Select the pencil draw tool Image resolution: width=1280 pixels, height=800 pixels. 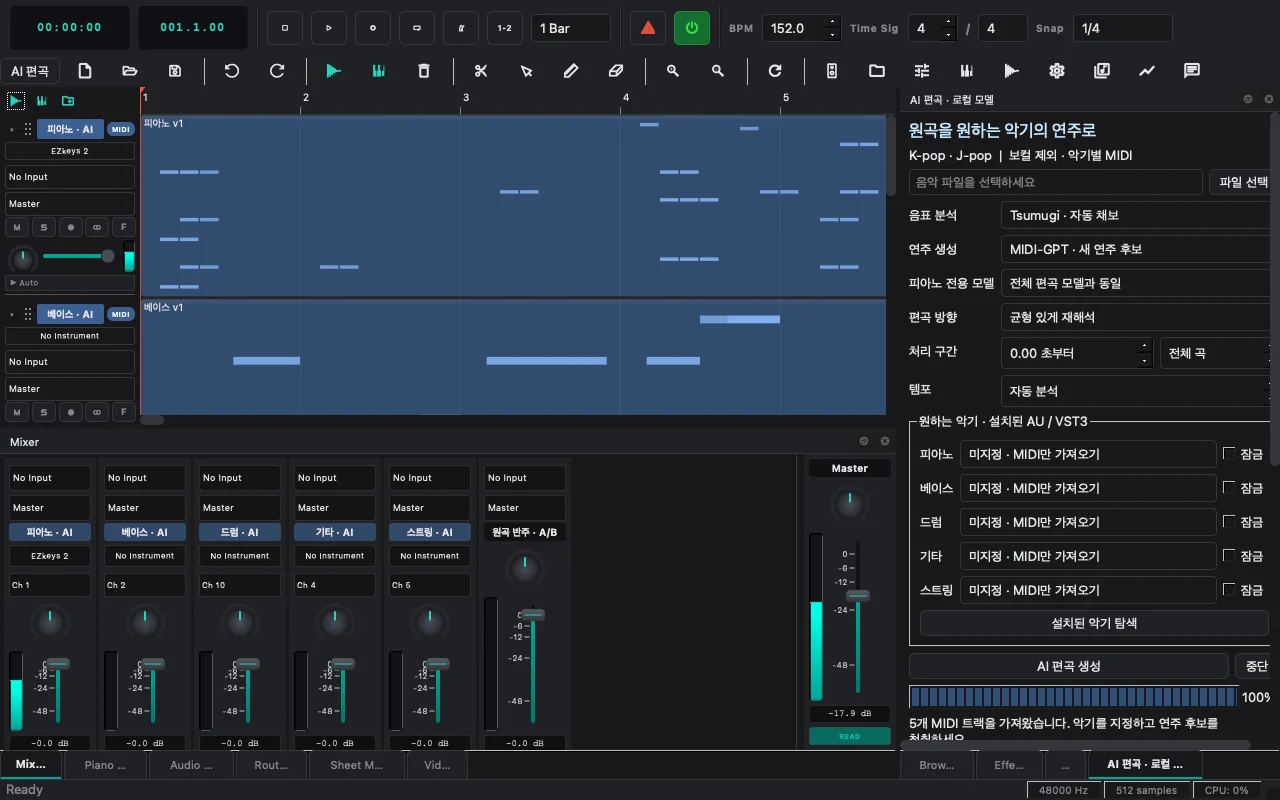coord(571,71)
